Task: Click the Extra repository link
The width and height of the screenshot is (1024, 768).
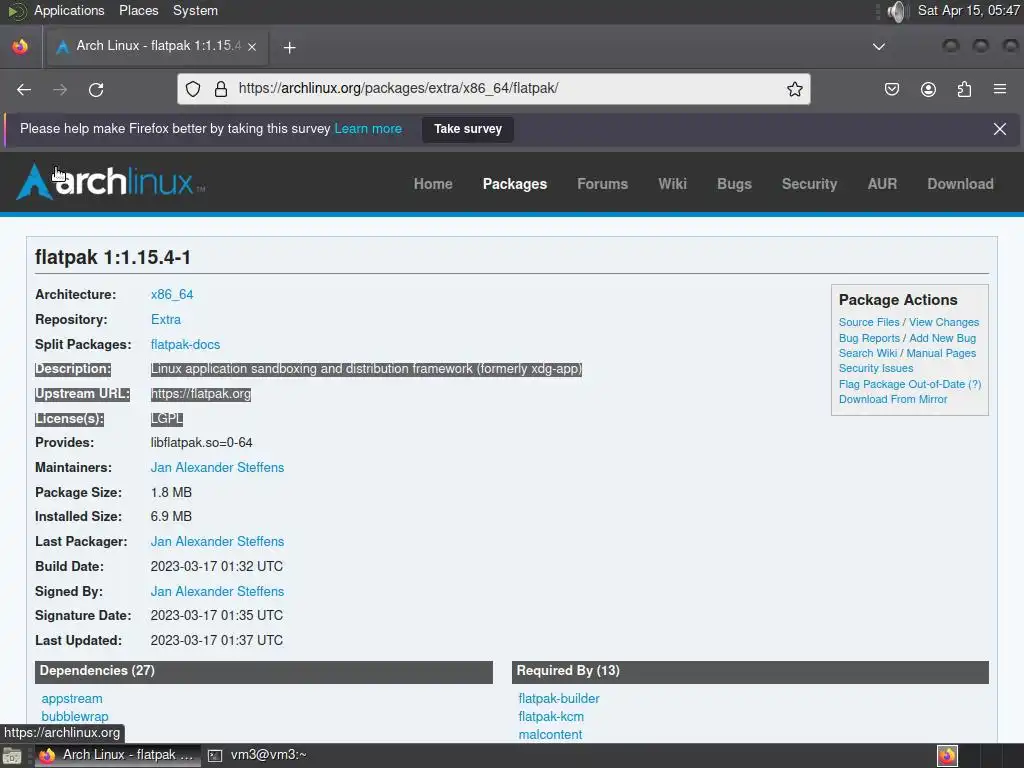Action: [x=166, y=319]
